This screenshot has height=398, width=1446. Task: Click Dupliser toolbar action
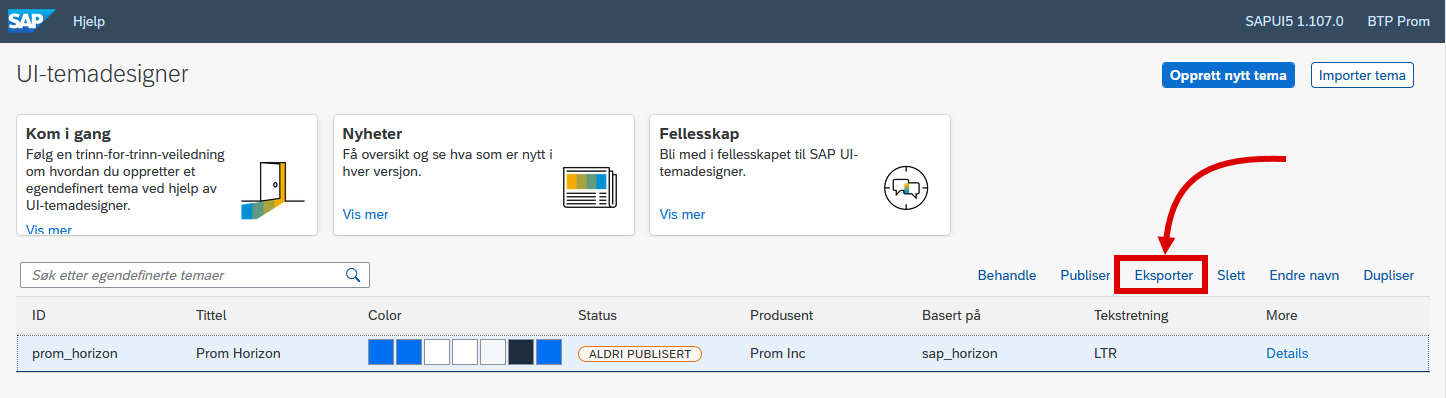tap(1389, 275)
